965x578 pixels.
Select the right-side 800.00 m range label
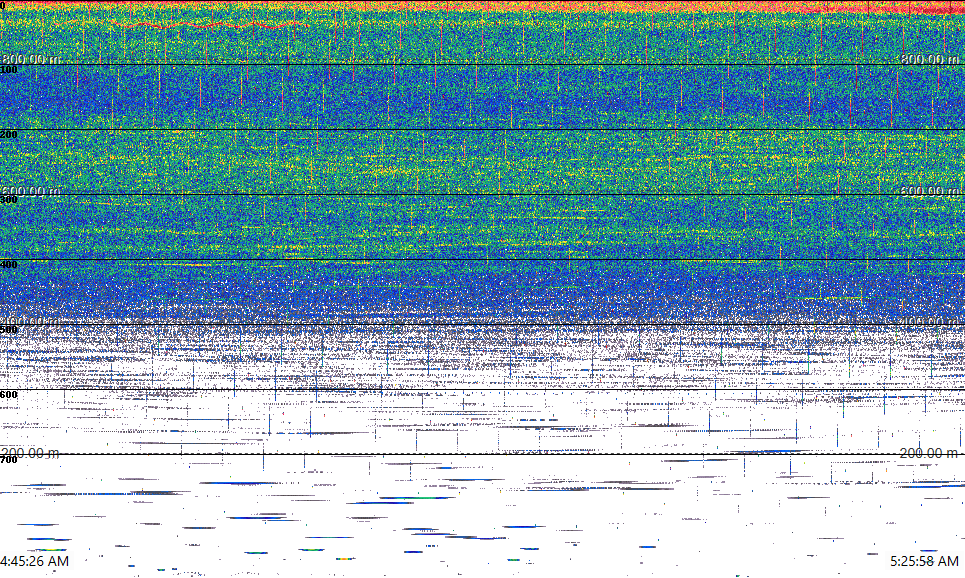(x=929, y=59)
